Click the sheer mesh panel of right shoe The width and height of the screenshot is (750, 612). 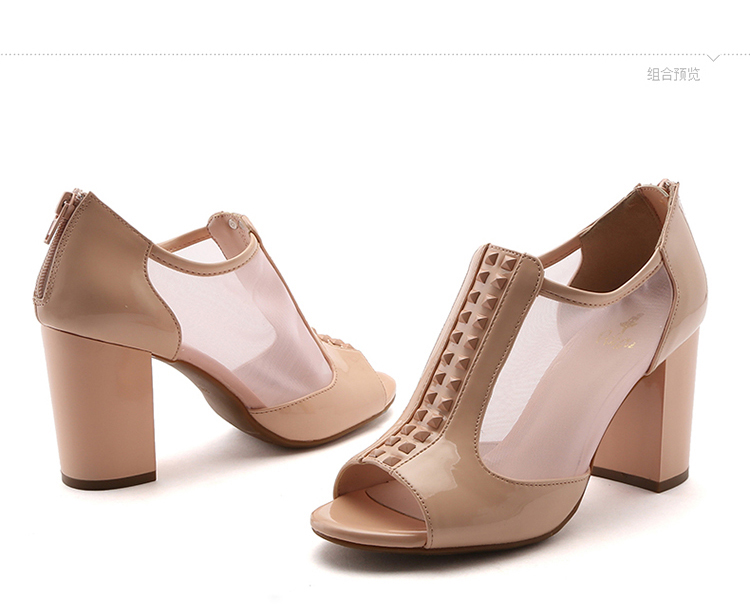pyautogui.click(x=560, y=380)
